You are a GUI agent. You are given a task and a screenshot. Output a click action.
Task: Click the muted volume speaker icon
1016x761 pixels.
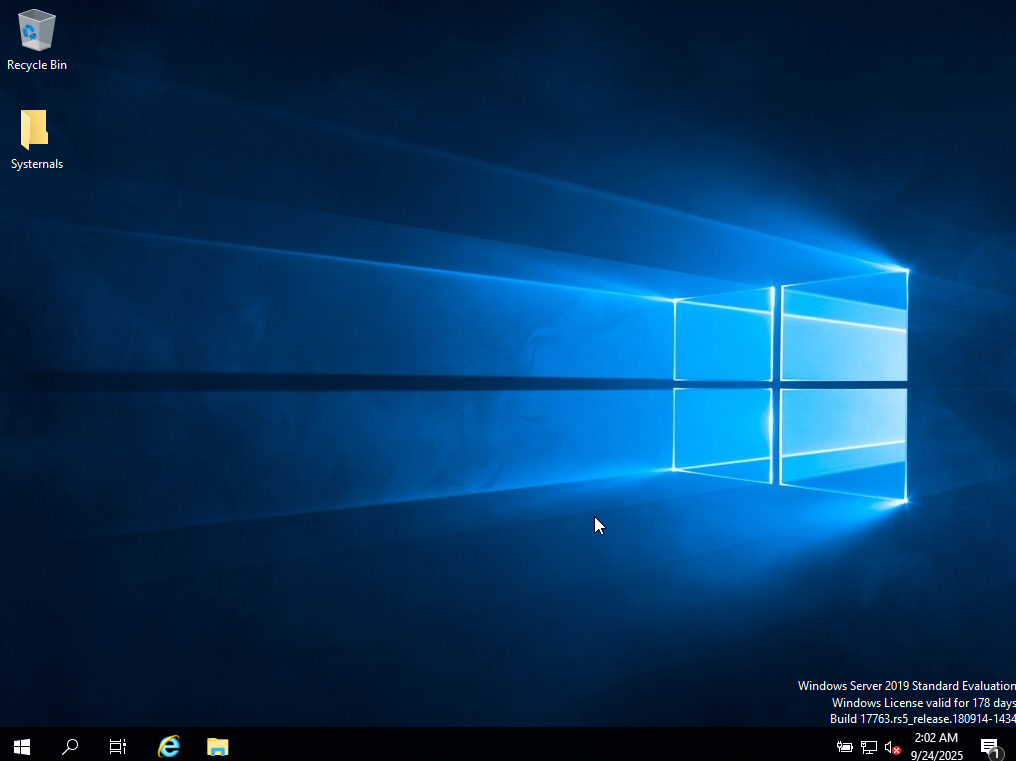[x=892, y=747]
